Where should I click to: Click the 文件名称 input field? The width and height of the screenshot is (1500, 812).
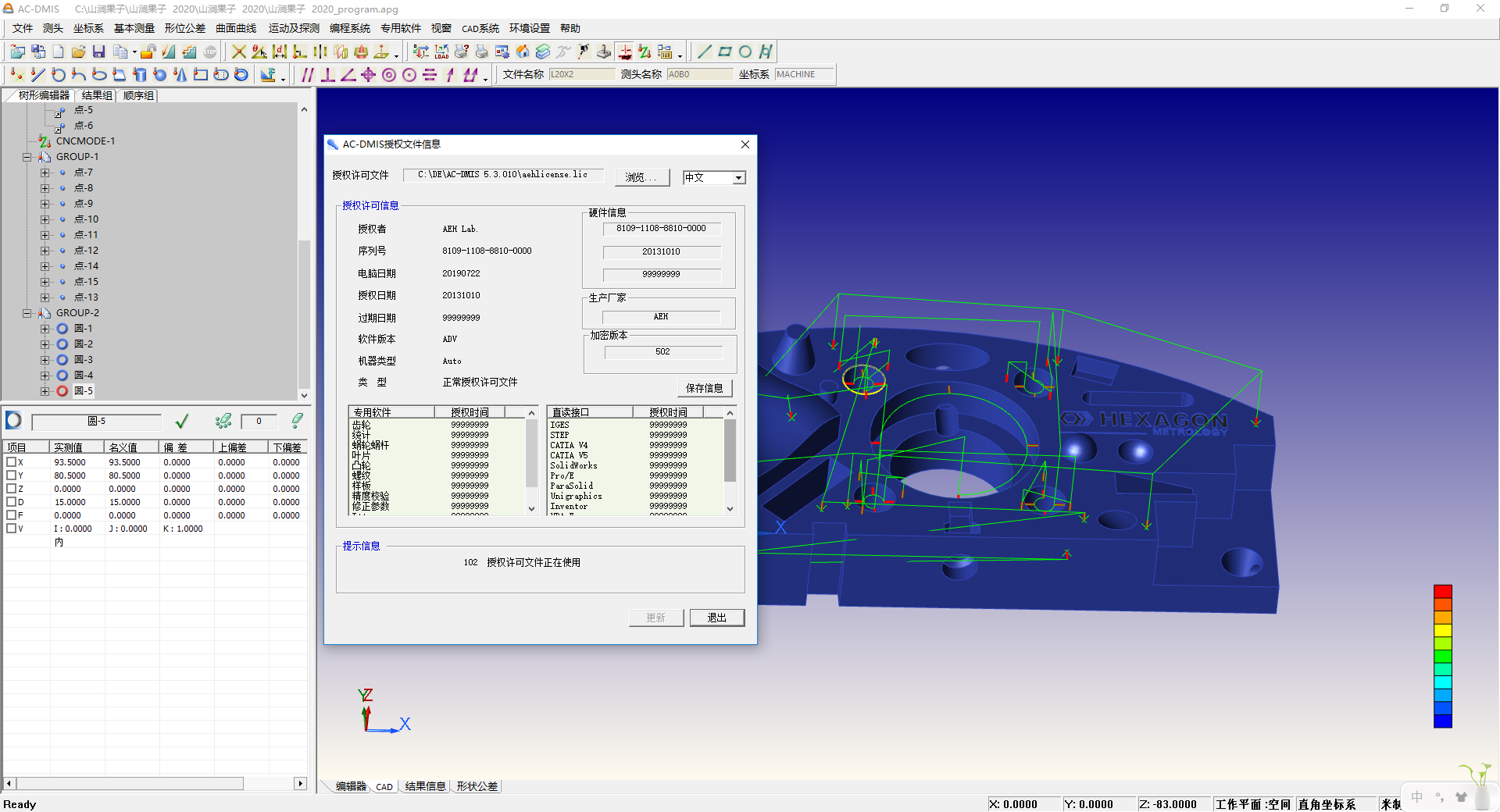(x=582, y=74)
